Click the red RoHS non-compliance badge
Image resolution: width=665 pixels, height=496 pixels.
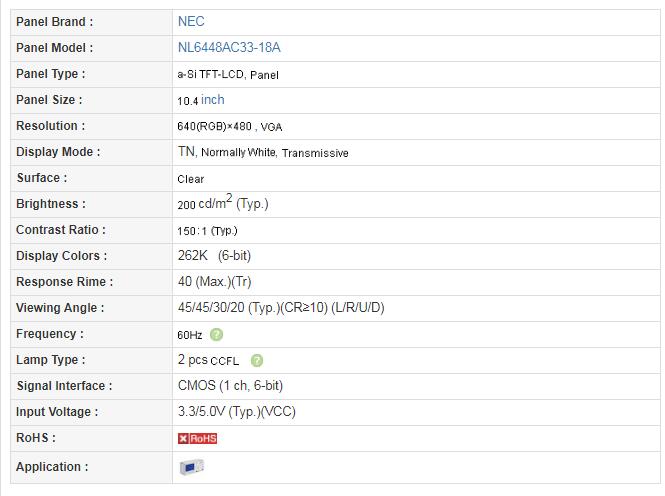[x=197, y=438]
